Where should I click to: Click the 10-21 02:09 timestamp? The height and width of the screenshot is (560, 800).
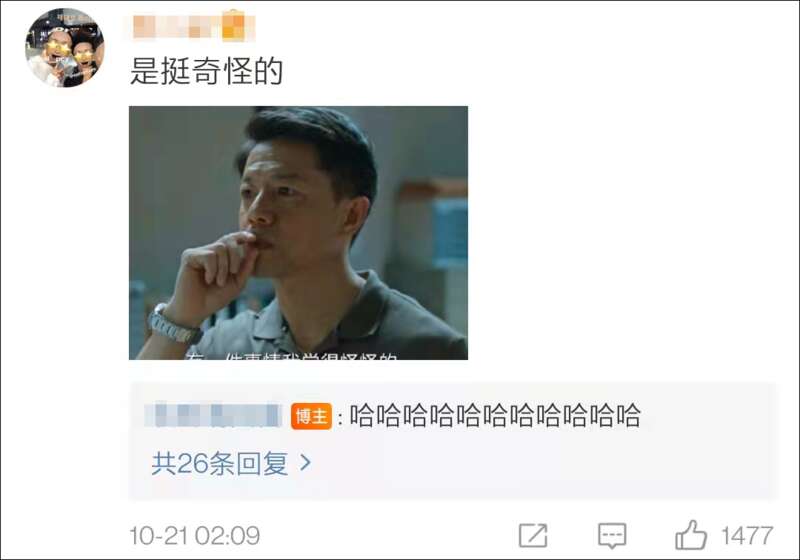(194, 536)
